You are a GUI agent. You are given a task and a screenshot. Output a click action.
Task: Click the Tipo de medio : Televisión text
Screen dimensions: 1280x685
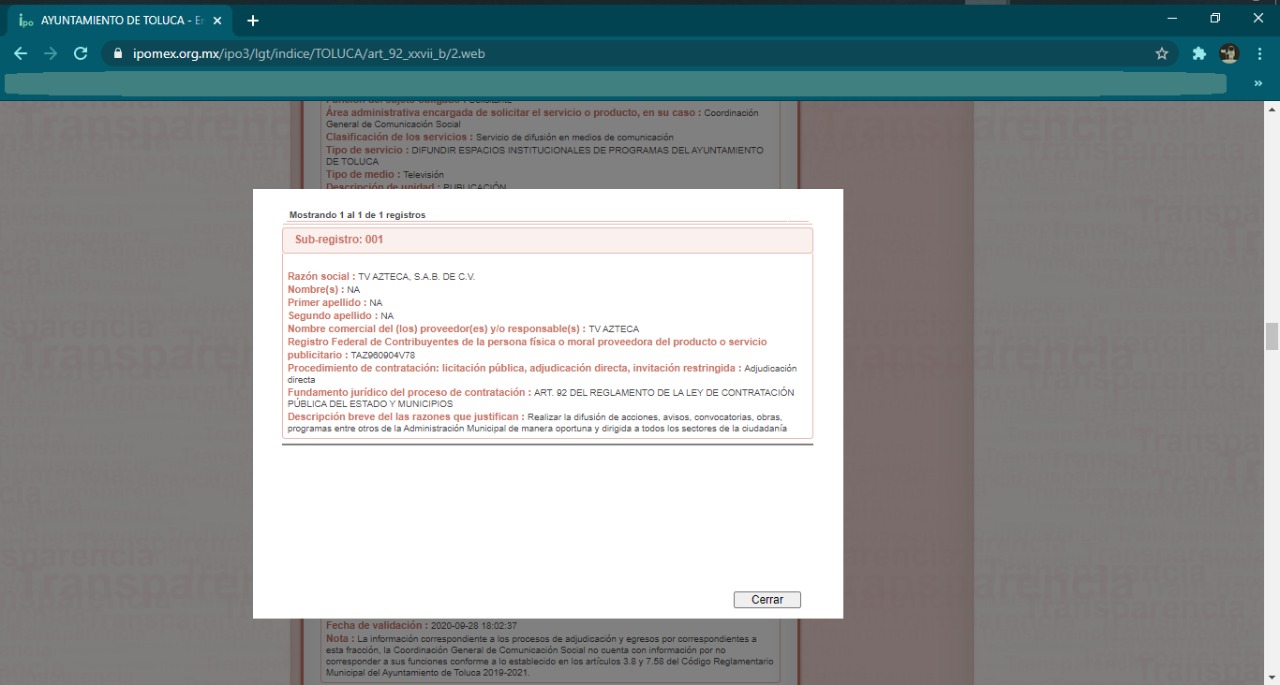click(385, 175)
